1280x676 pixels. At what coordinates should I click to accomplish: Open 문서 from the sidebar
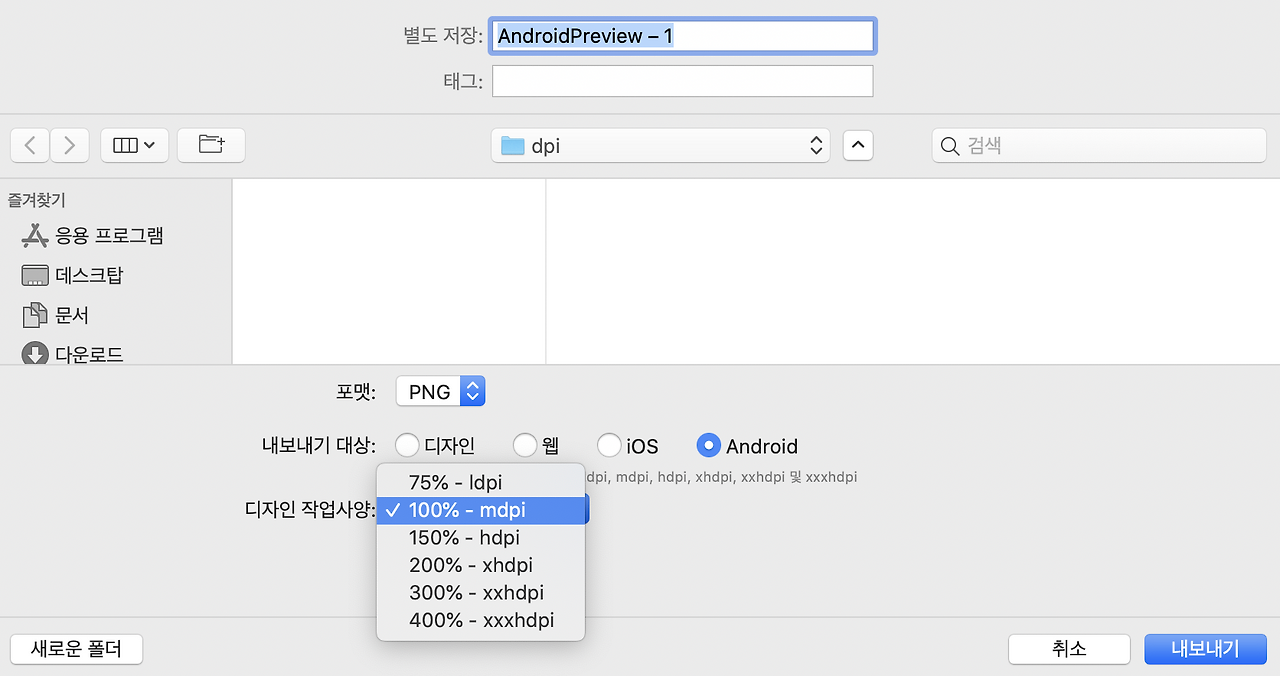coord(67,314)
